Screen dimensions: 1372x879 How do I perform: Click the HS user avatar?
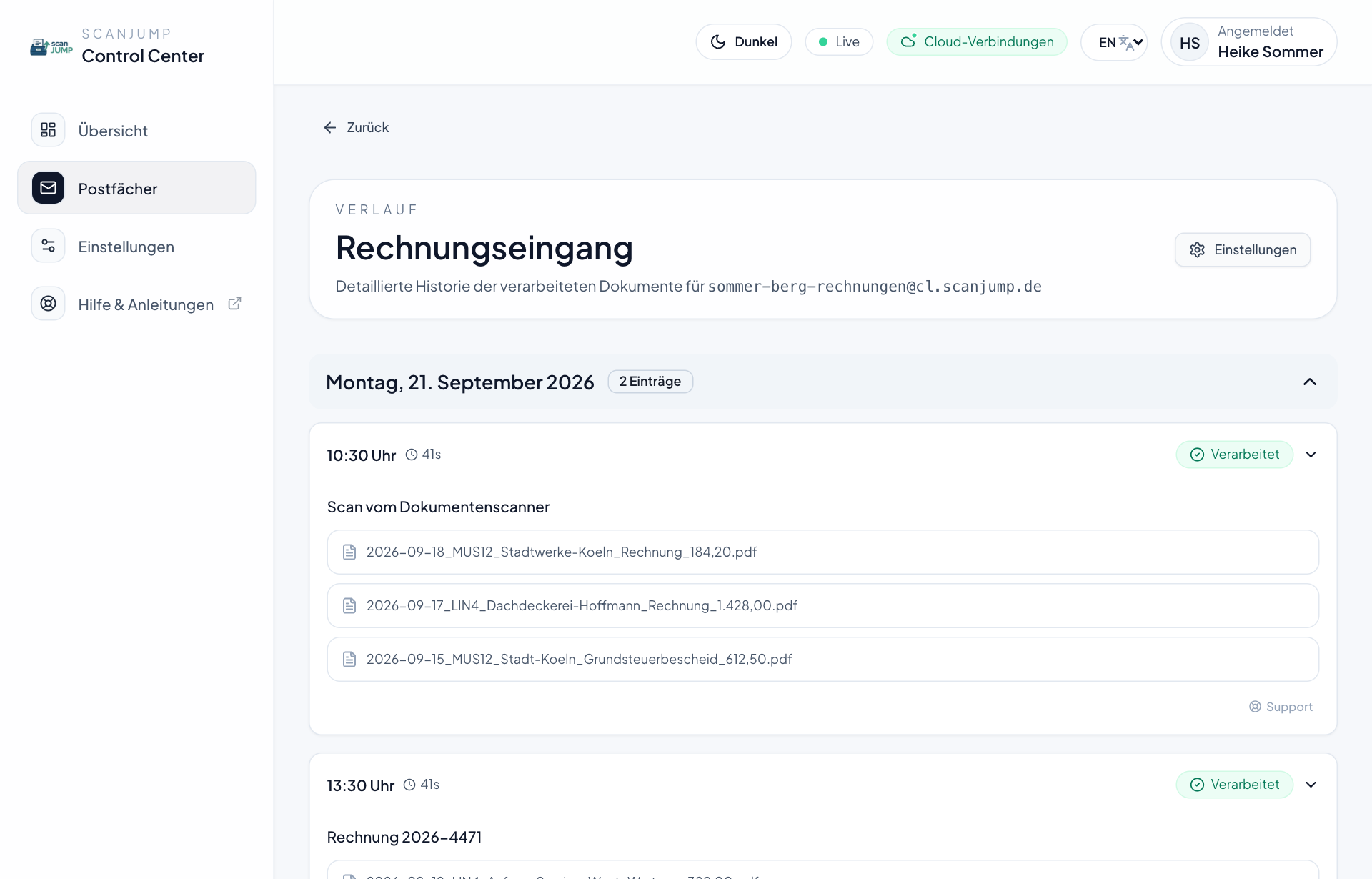1190,43
